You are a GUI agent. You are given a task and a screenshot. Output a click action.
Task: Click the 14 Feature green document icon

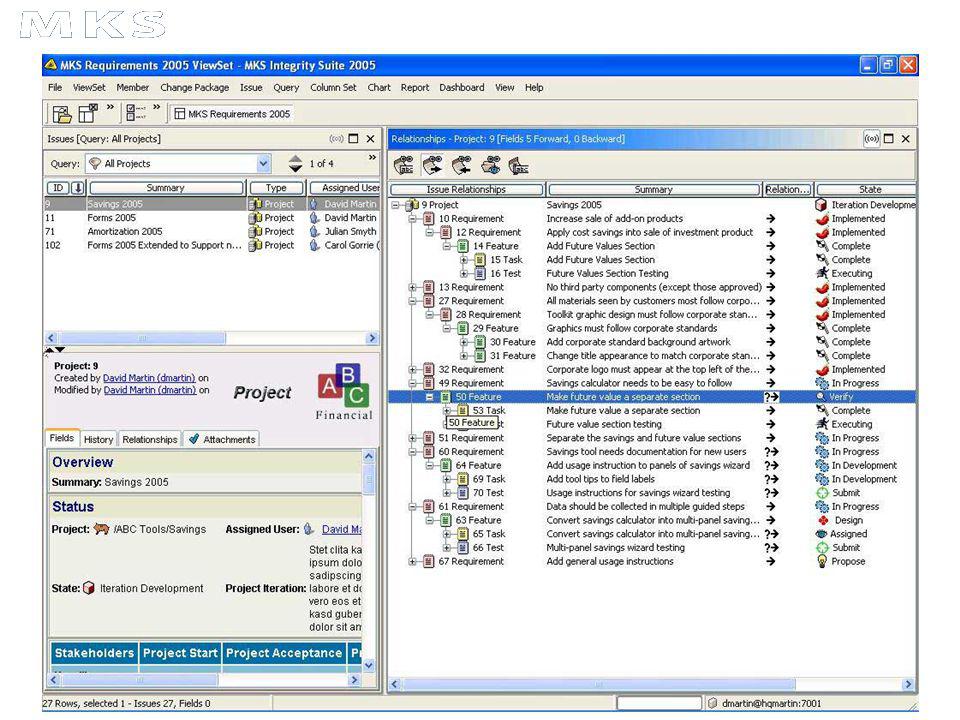[x=463, y=246]
